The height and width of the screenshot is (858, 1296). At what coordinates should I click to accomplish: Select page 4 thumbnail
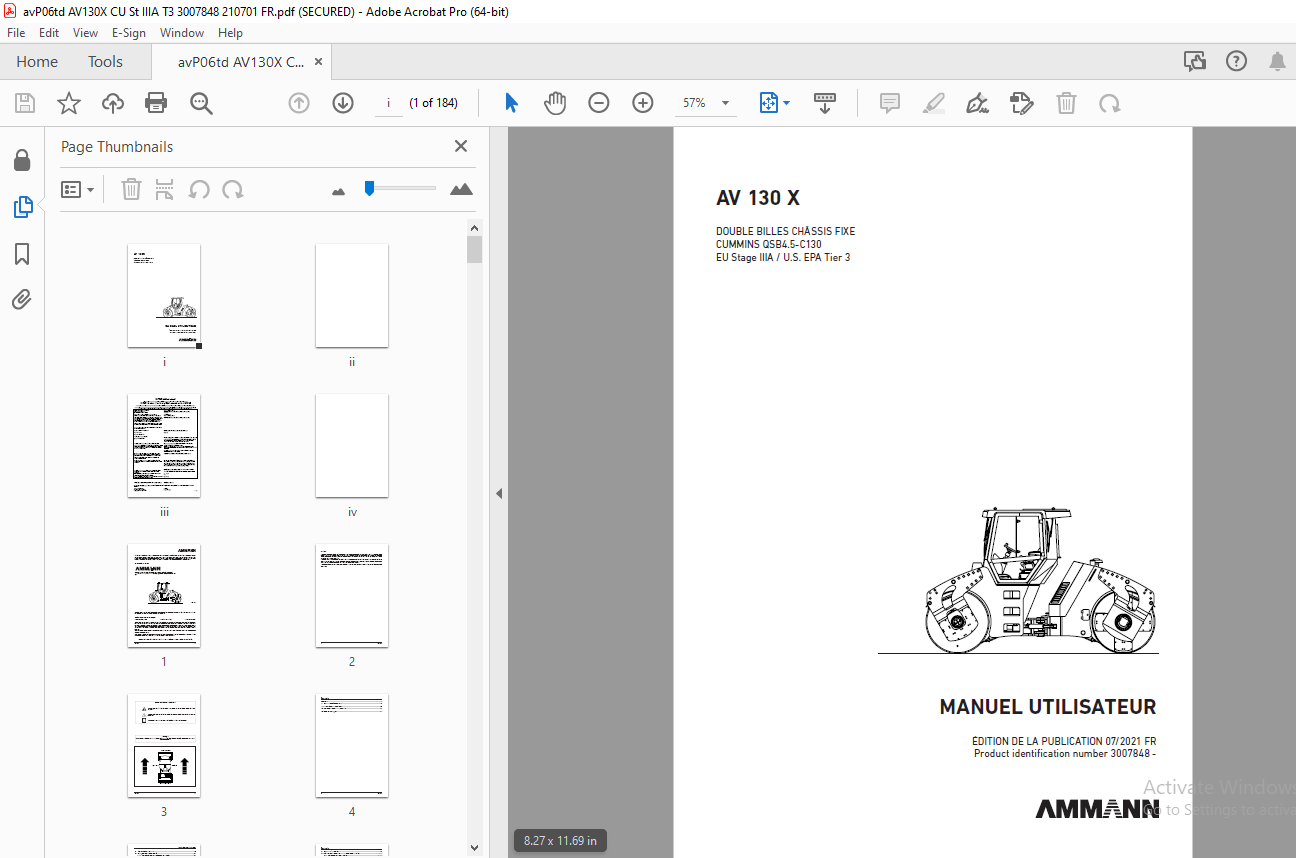[352, 746]
